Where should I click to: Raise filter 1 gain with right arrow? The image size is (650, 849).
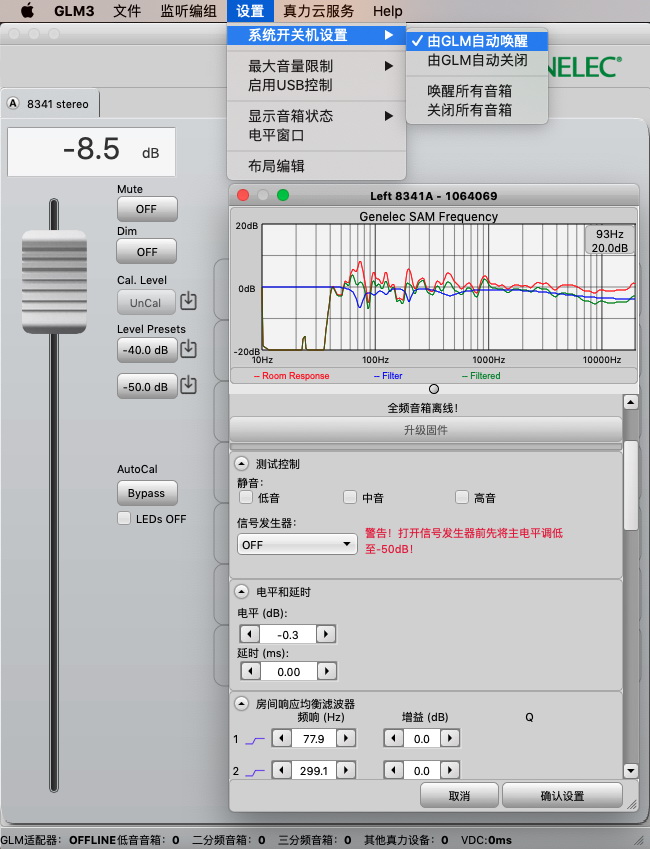[450, 738]
